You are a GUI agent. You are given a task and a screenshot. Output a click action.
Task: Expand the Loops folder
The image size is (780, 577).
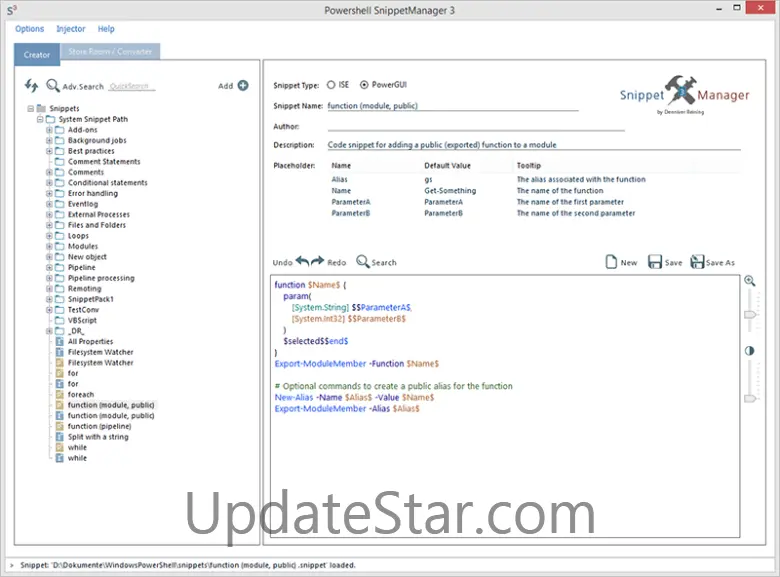49,236
